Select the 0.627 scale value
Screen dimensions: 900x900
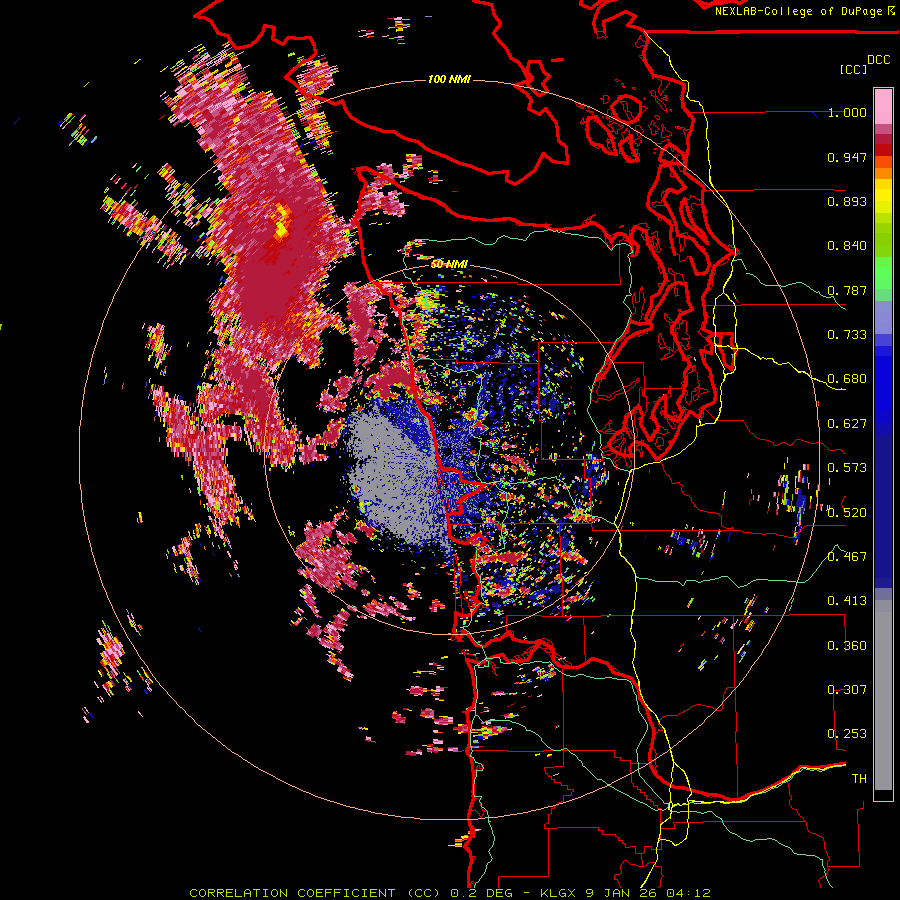(847, 424)
